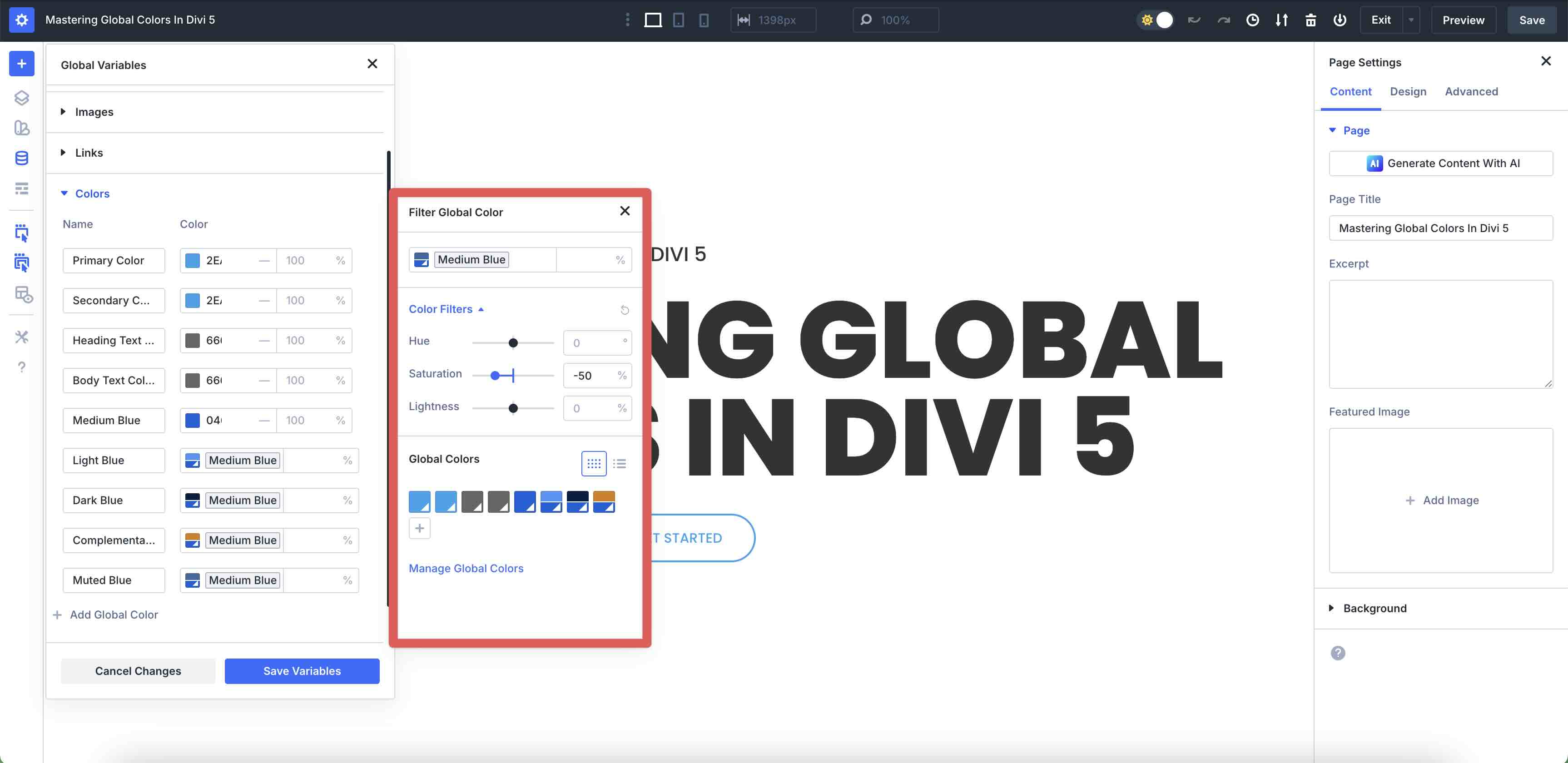Switch Global Colors to grid view
The width and height of the screenshot is (1568, 763).
pyautogui.click(x=594, y=464)
